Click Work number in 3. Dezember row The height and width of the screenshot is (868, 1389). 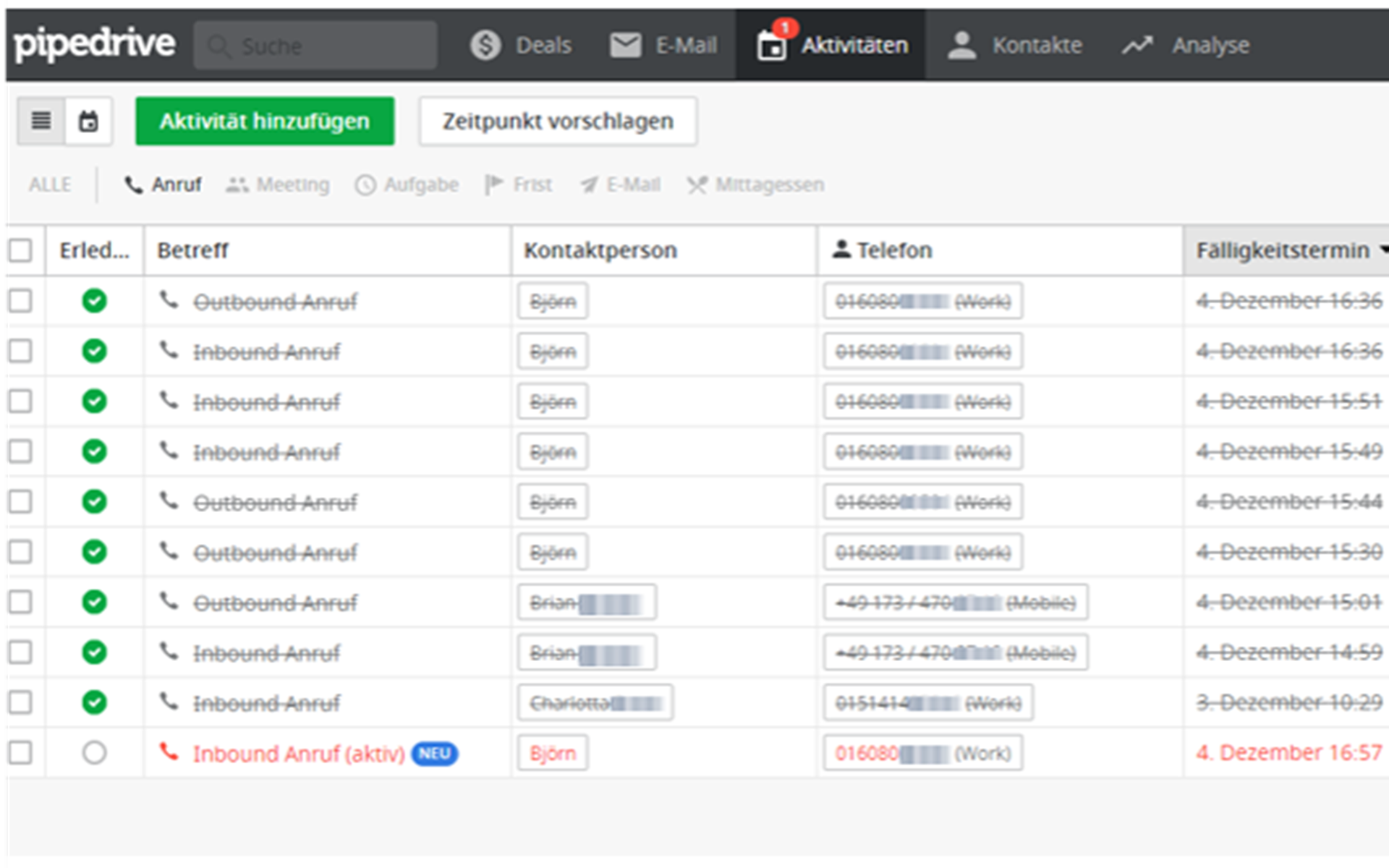(x=928, y=703)
